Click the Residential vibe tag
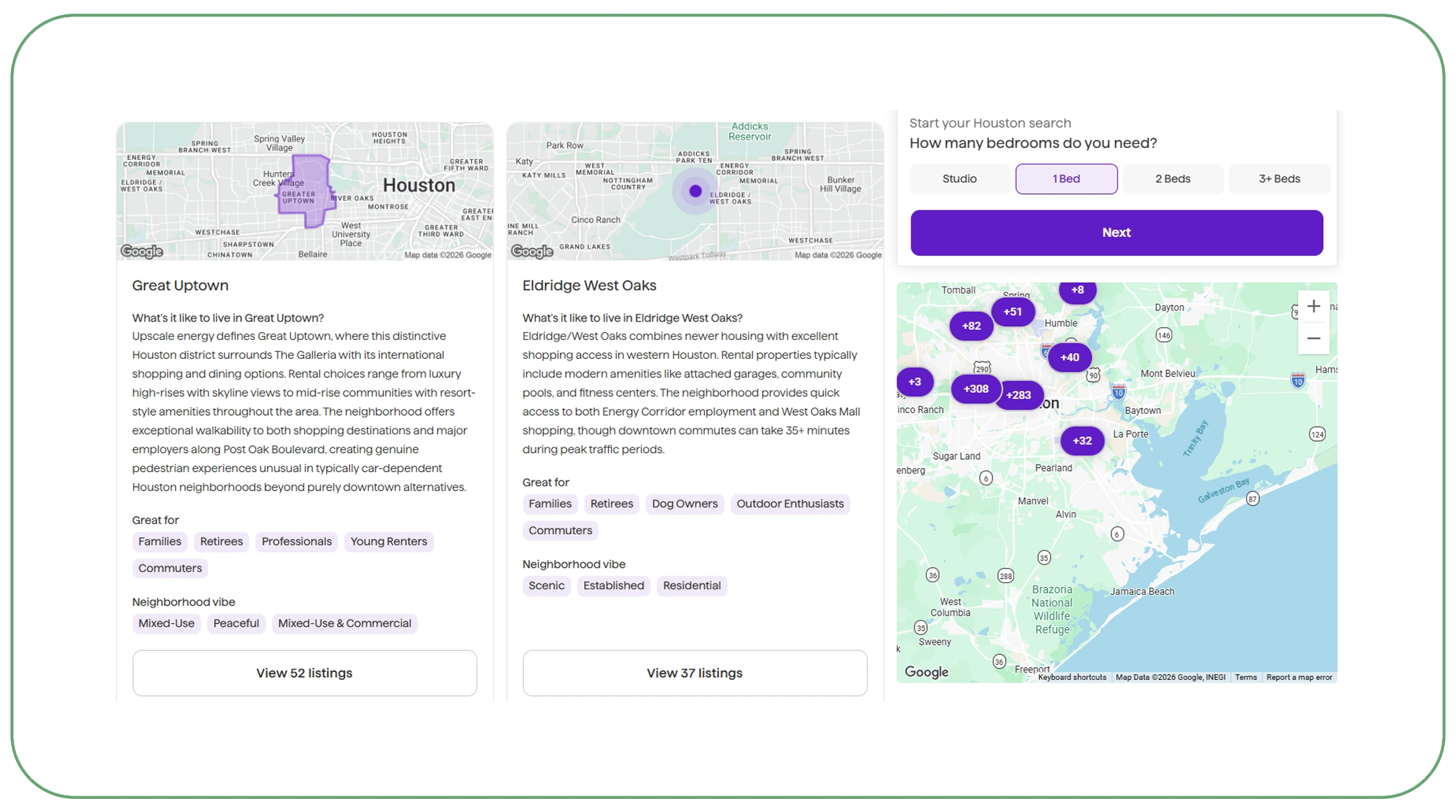The width and height of the screenshot is (1456, 812). [692, 585]
